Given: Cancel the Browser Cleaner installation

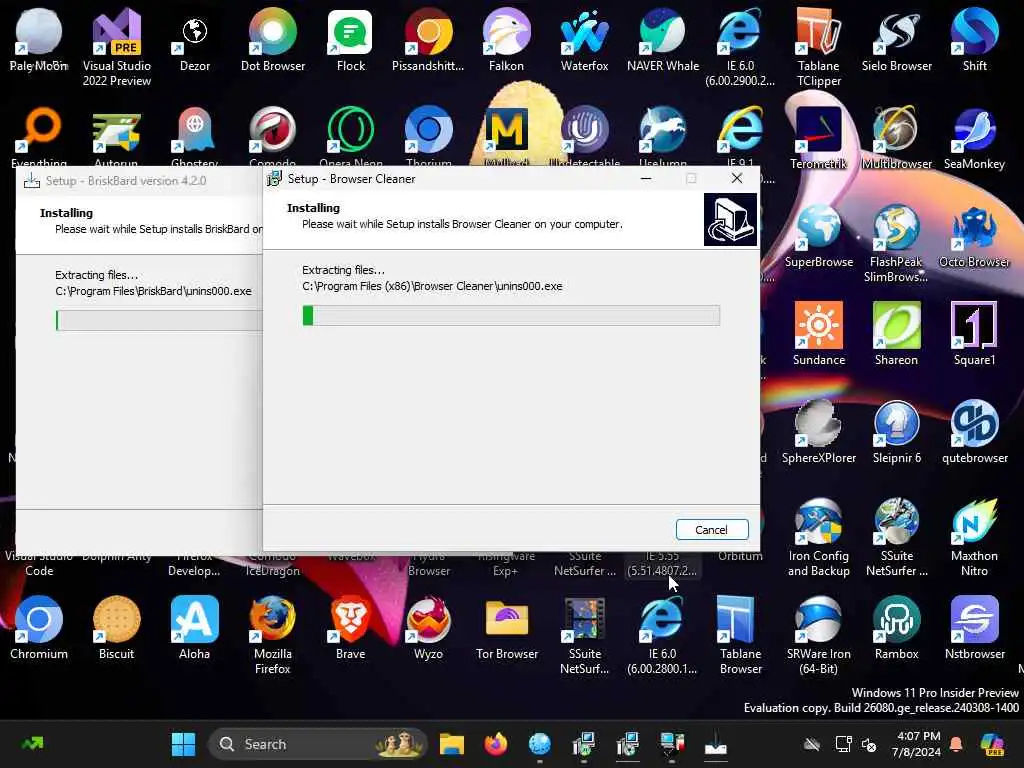Looking at the screenshot, I should [711, 530].
